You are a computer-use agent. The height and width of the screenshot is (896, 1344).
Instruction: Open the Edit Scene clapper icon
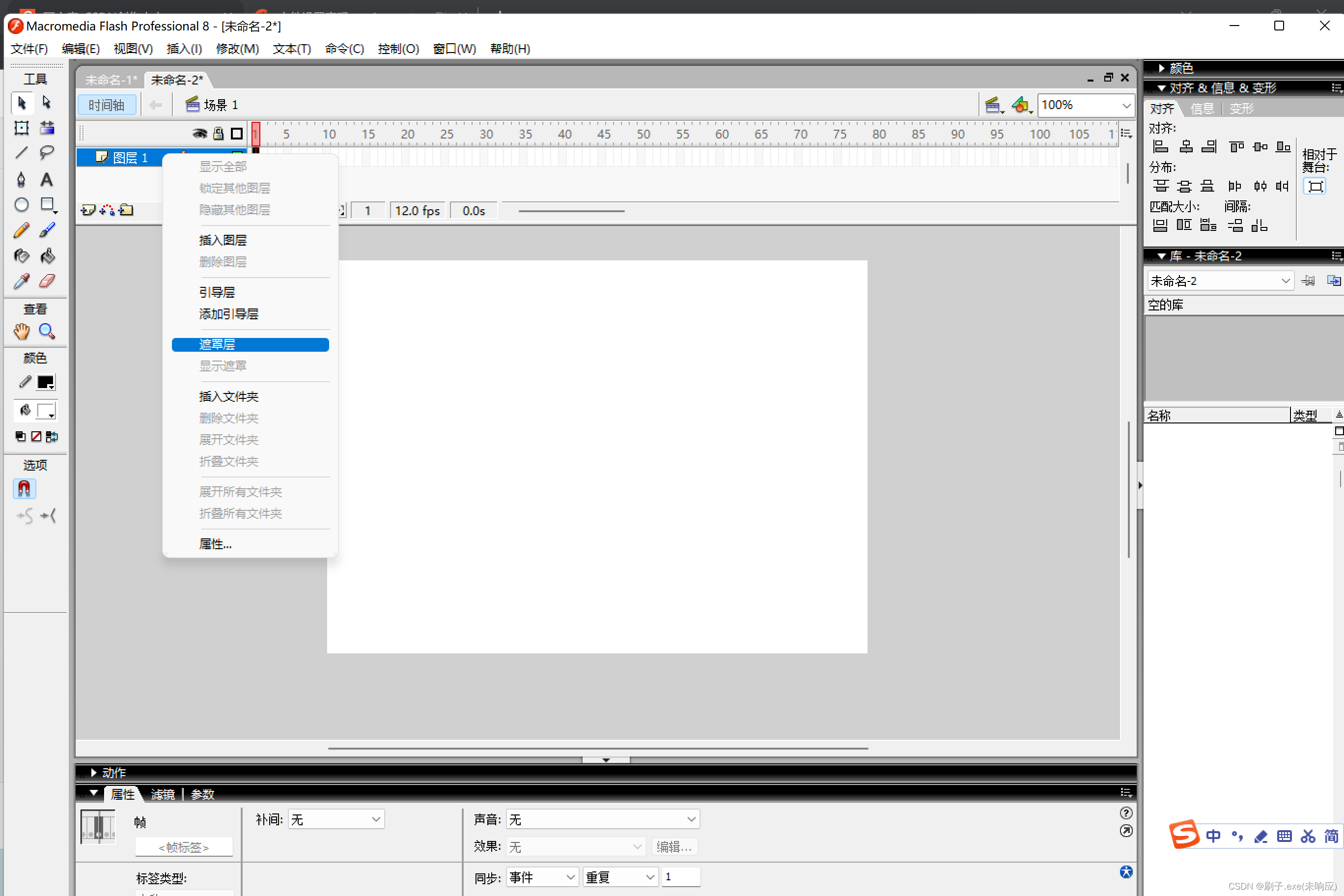994,105
